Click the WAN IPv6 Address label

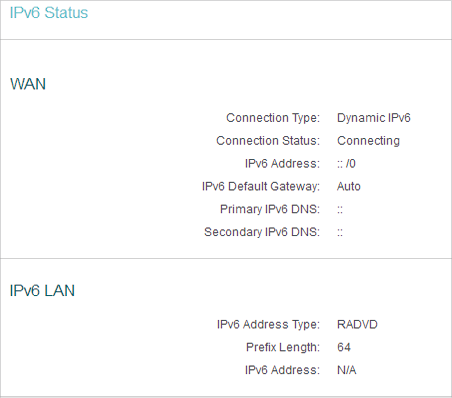coord(282,164)
